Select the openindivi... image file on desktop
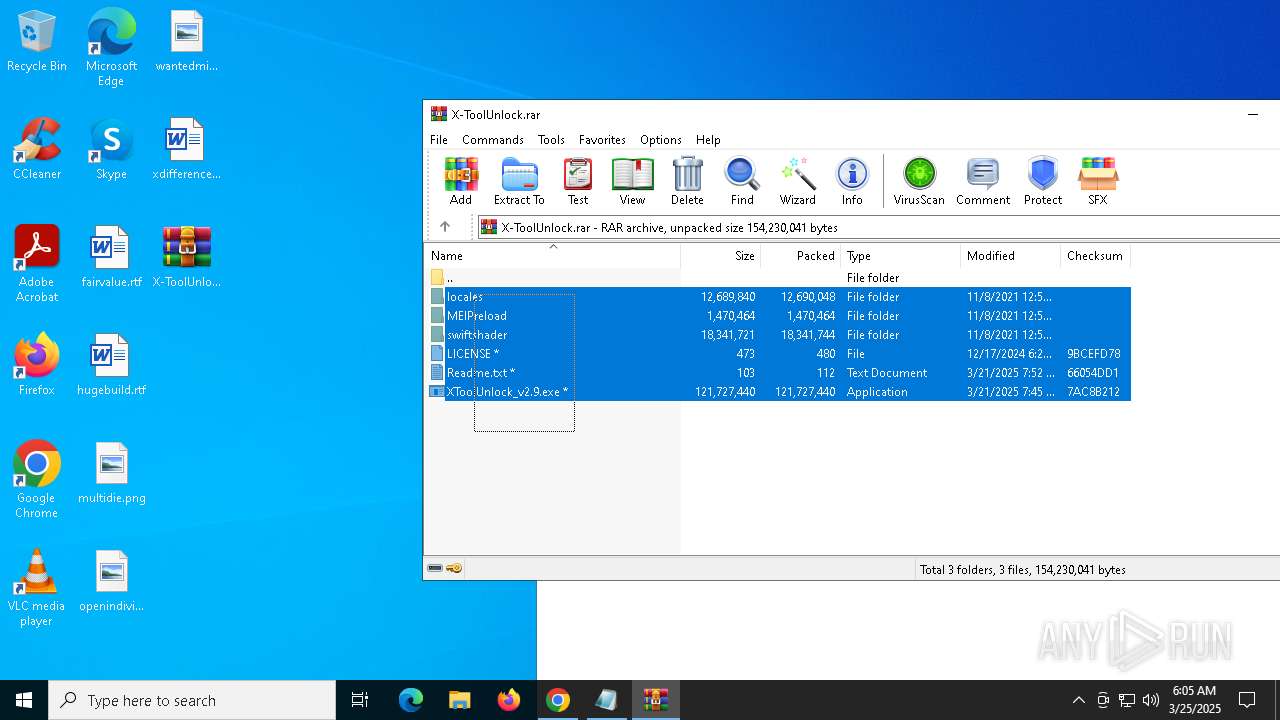This screenshot has width=1280, height=720. point(111,581)
